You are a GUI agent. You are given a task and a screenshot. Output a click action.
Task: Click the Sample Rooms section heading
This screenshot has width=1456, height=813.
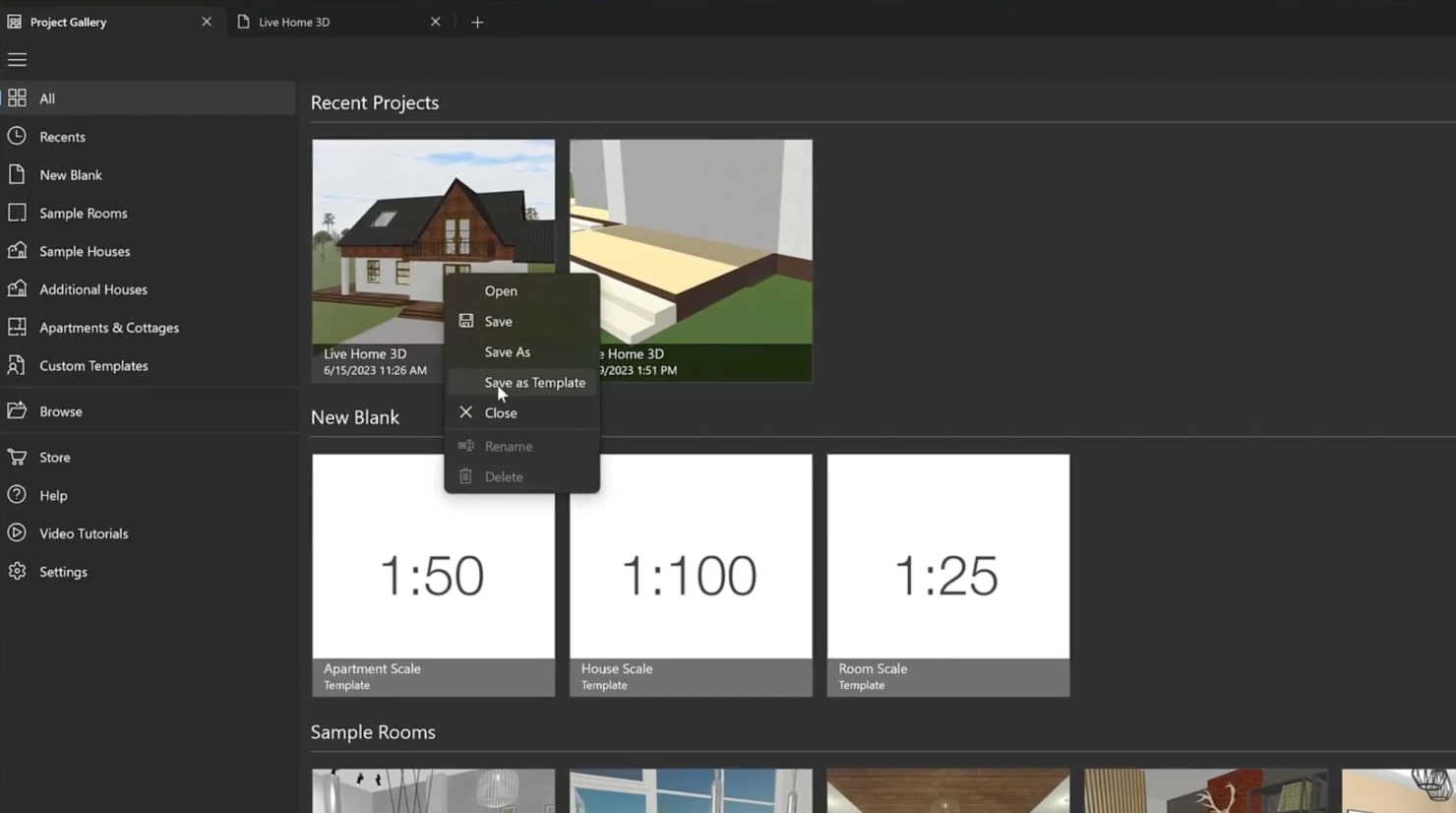[x=373, y=732]
